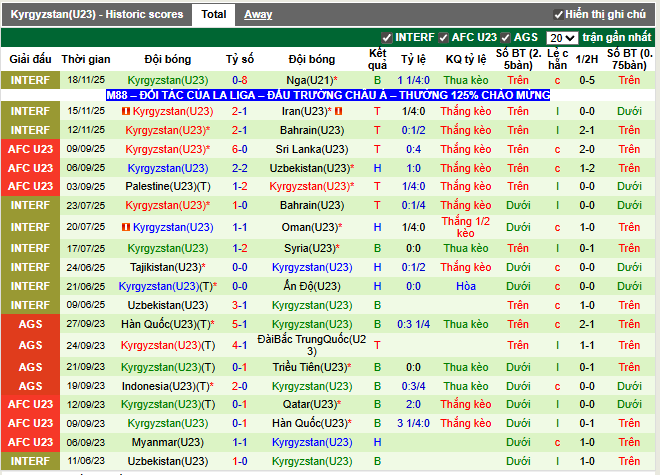Click Thua kèo result for Syria match
The height and width of the screenshot is (475, 660).
pyautogui.click(x=466, y=248)
